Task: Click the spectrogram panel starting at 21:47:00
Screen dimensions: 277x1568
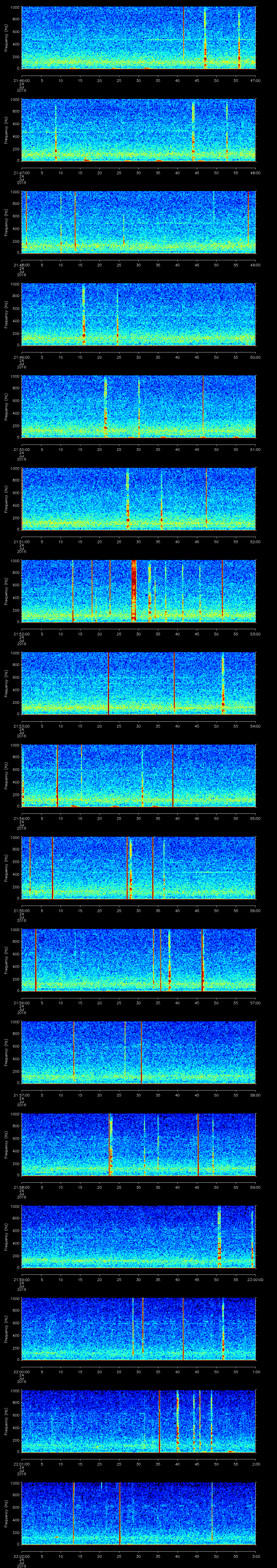Action: [x=139, y=130]
